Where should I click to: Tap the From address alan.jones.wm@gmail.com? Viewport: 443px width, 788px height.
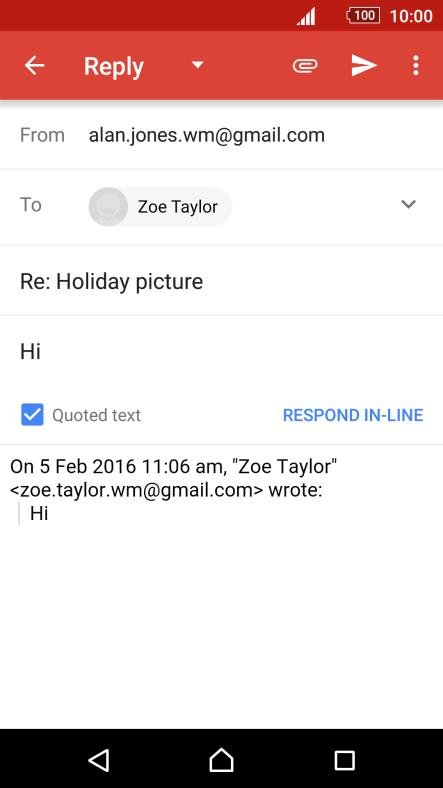[206, 135]
